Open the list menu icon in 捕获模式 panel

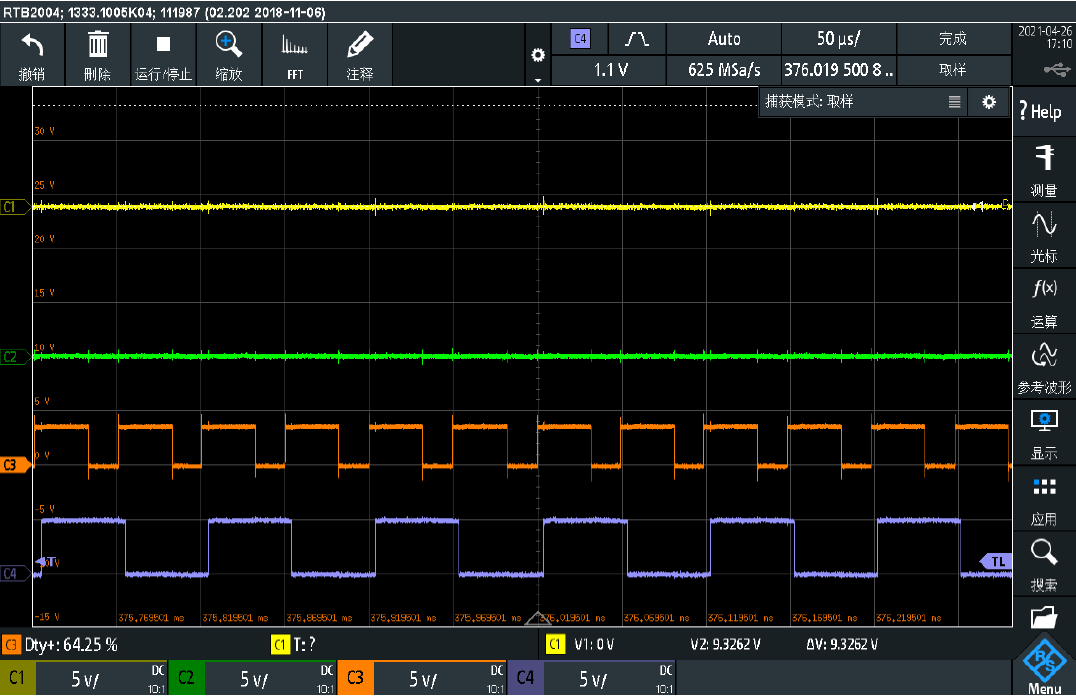(x=955, y=102)
